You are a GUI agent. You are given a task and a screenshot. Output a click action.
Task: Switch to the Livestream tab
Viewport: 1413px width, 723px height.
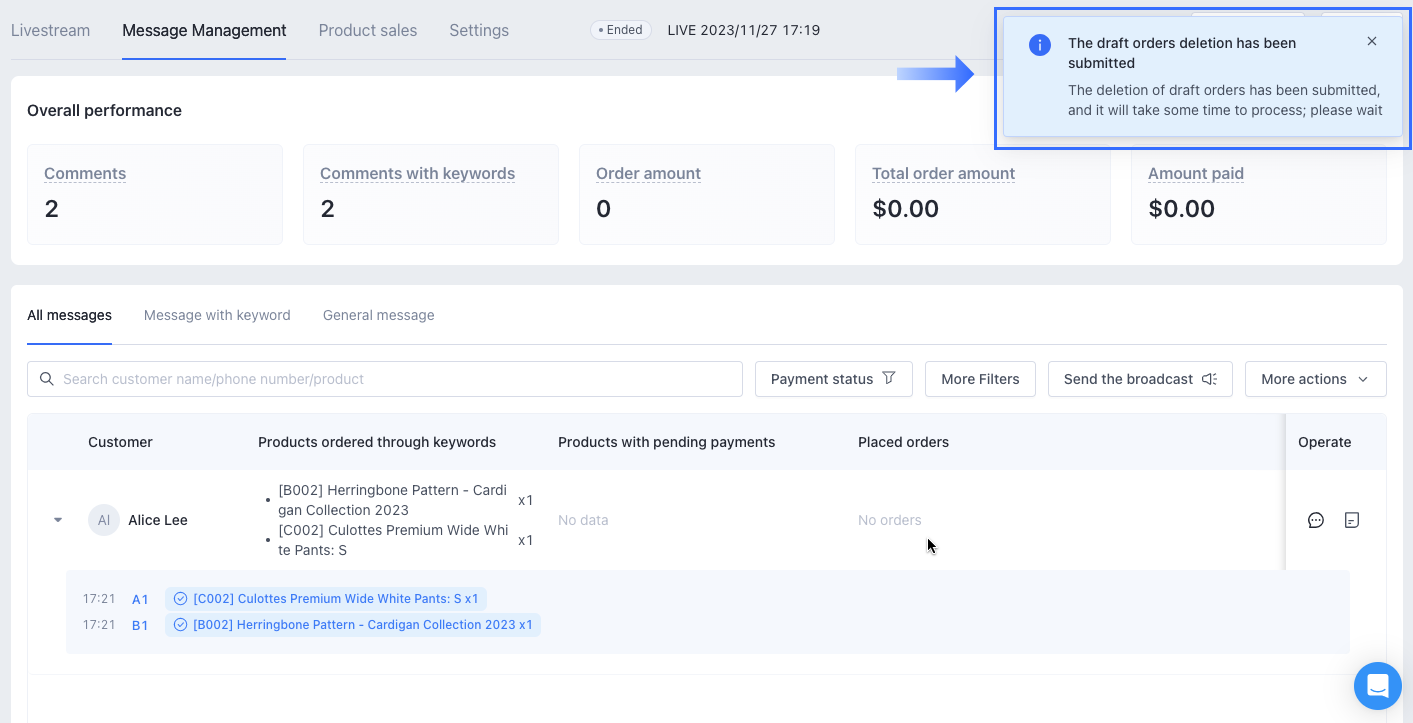(50, 30)
